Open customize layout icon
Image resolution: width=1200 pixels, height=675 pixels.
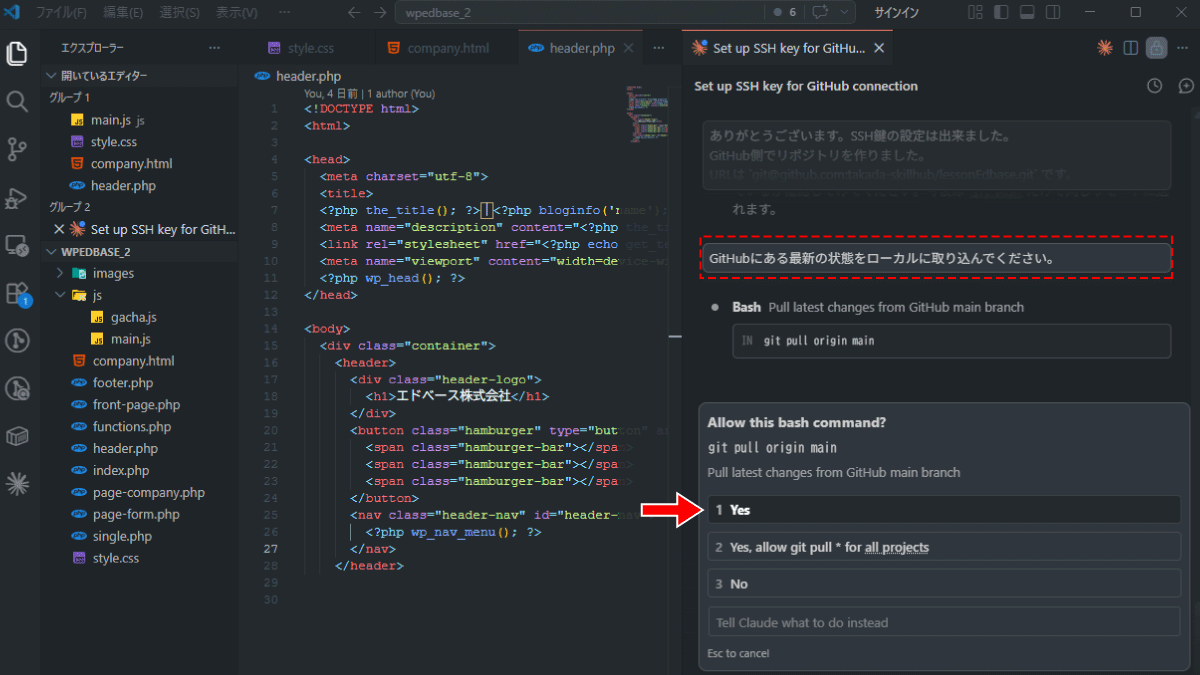pos(975,13)
